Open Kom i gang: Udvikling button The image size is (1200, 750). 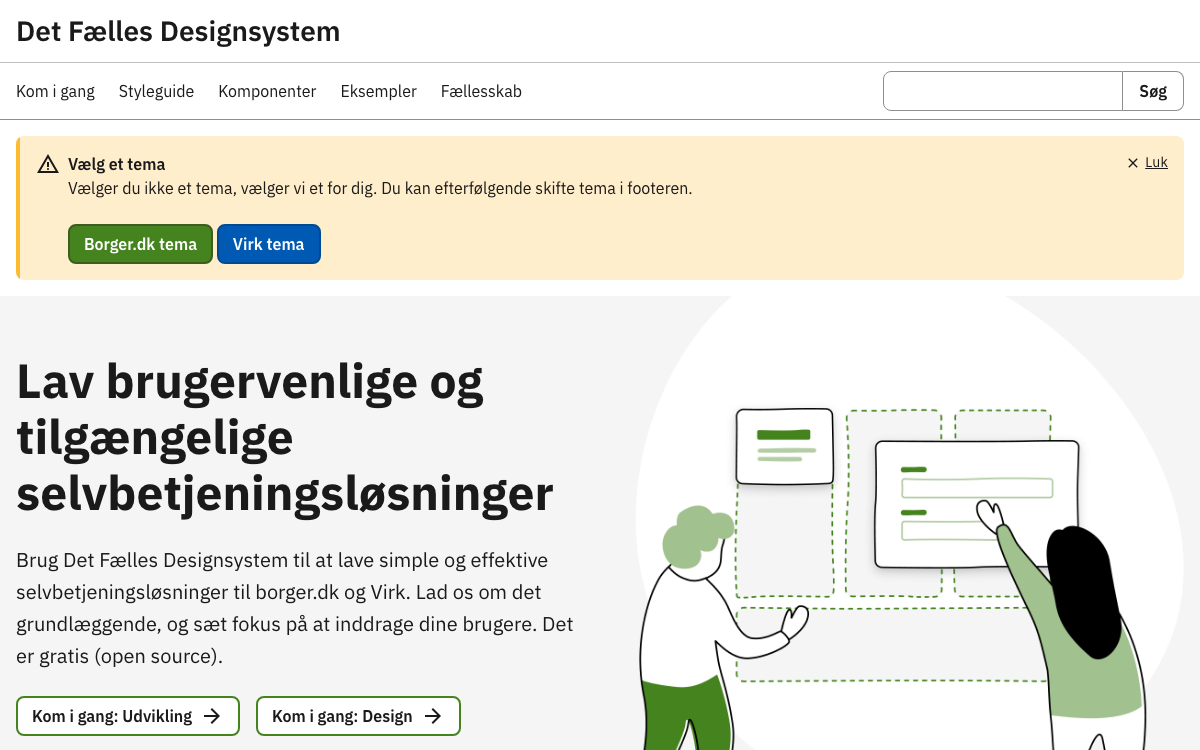[x=128, y=716]
